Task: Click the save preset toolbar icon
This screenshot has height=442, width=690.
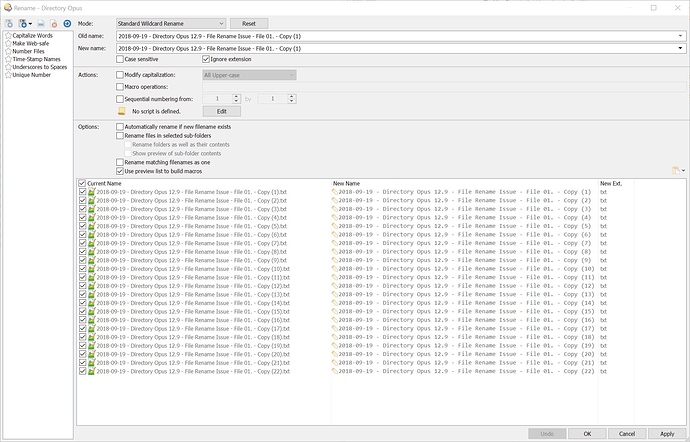Action: click(9, 24)
